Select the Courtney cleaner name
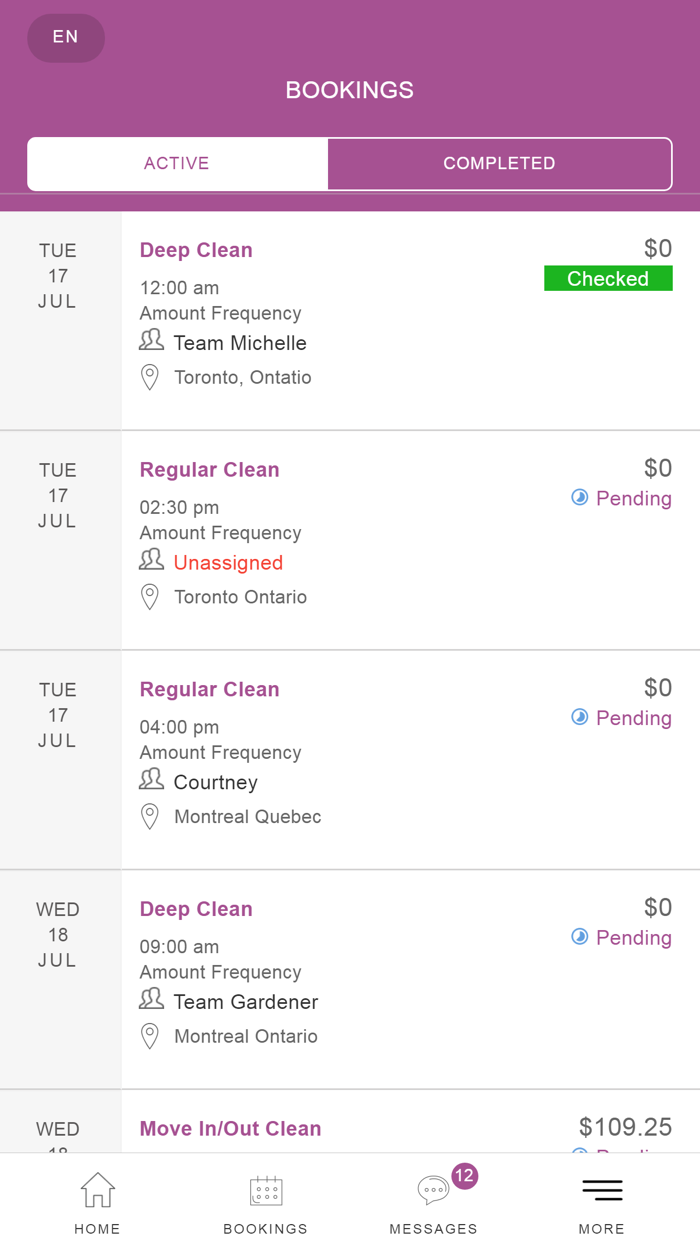This screenshot has width=700, height=1244. coord(216,783)
